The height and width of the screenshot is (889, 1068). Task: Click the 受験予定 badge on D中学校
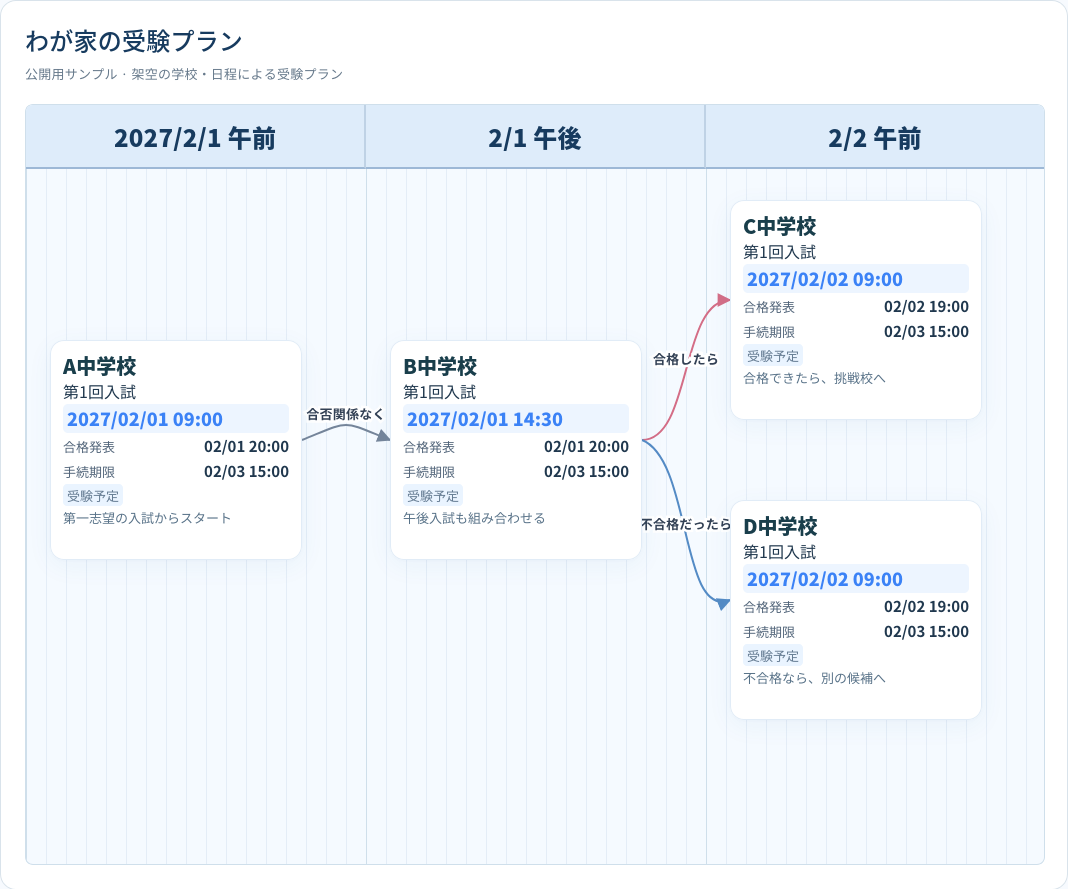pyautogui.click(x=772, y=655)
